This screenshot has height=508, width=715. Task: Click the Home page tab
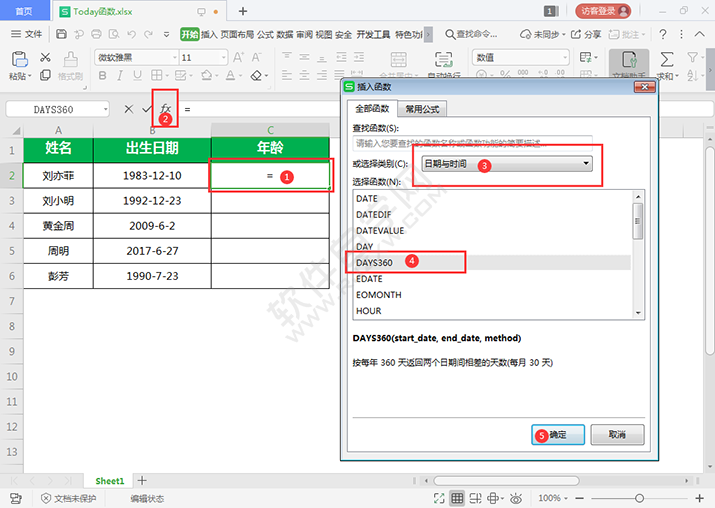(x=24, y=10)
